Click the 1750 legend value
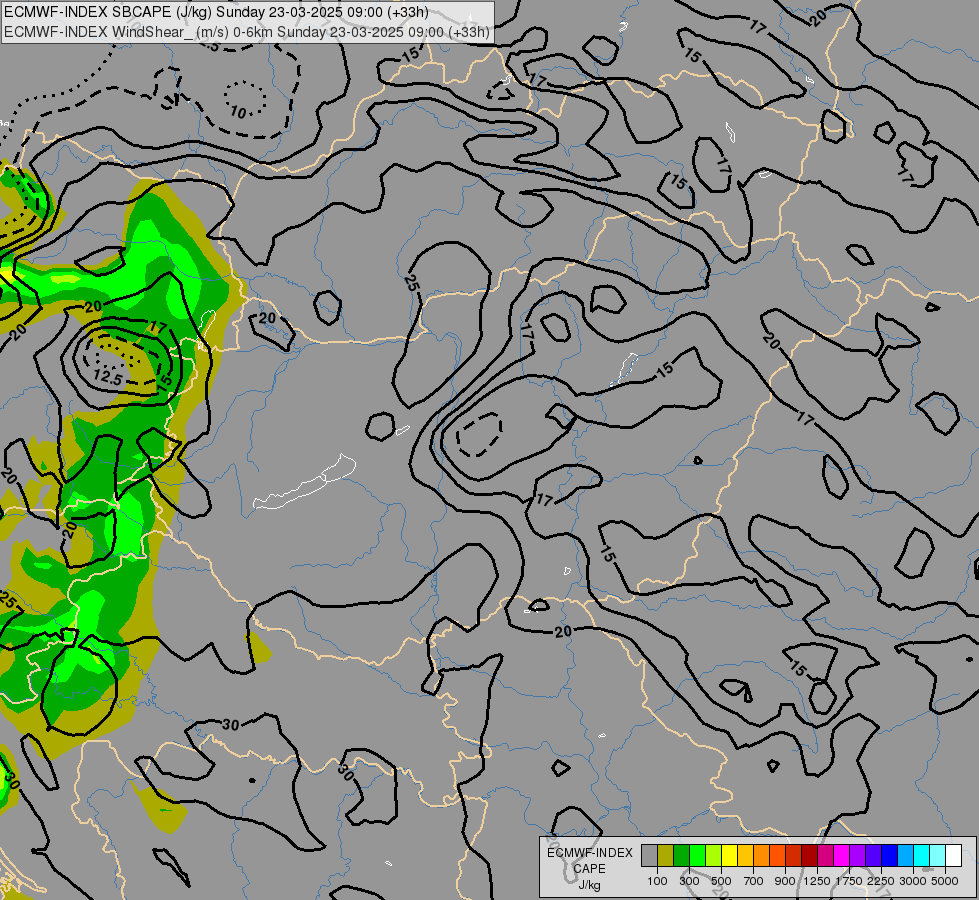 coord(849,881)
